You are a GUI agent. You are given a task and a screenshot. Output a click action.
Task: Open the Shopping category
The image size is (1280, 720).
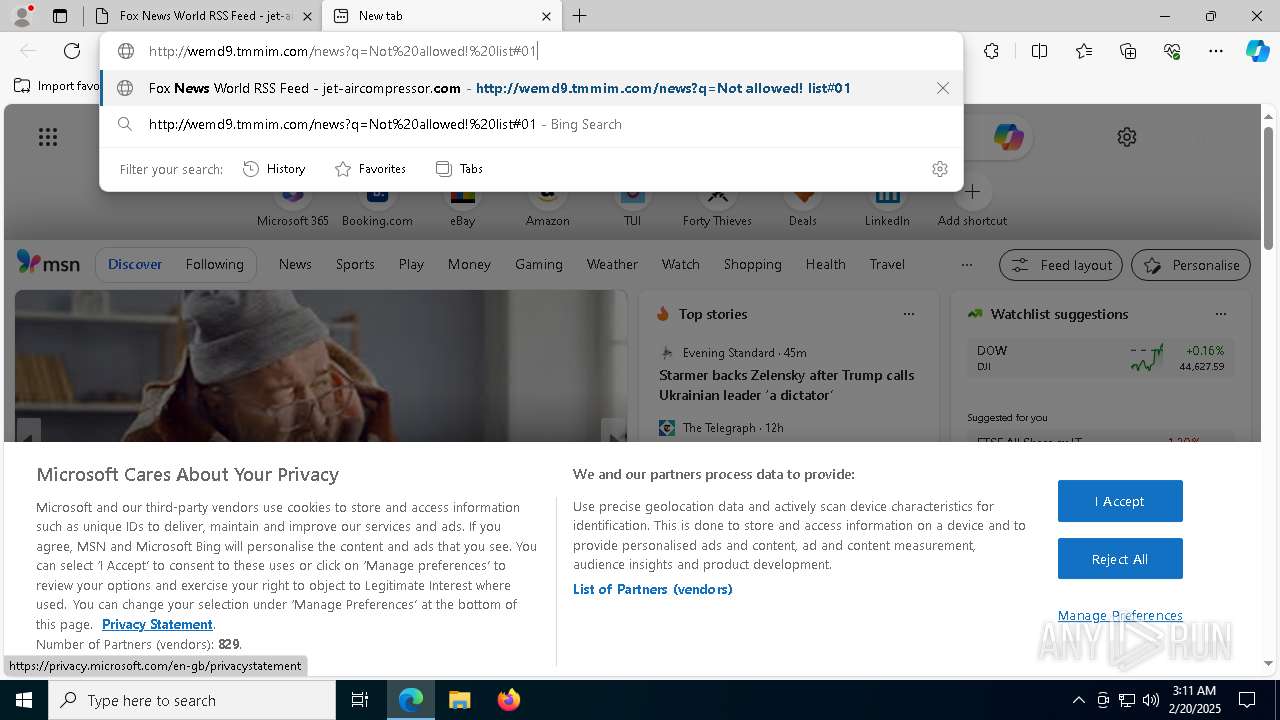coord(752,264)
